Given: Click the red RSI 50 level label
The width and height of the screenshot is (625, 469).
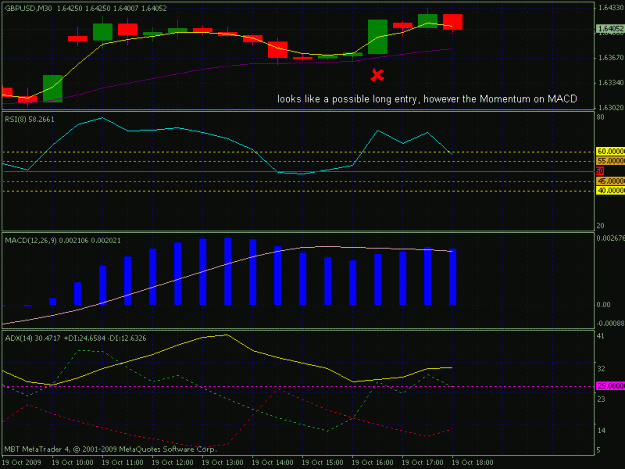Looking at the screenshot, I should point(600,171).
